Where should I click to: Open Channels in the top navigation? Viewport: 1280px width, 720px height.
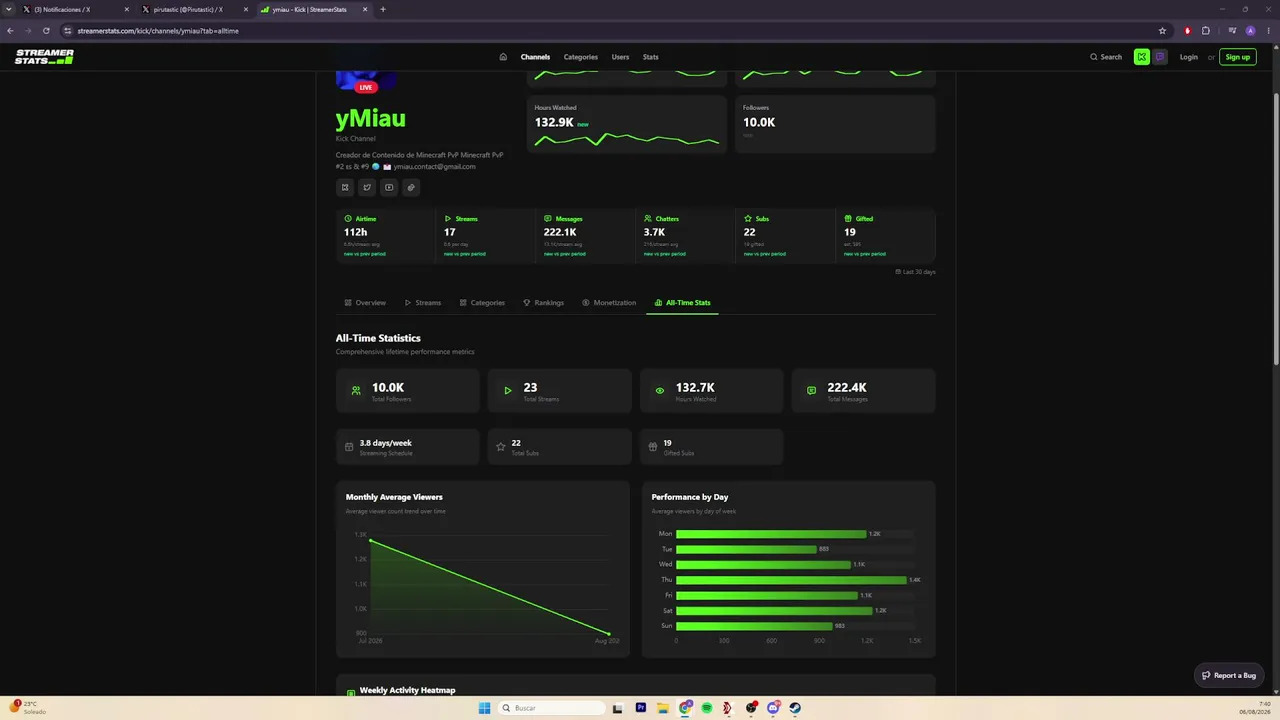[535, 57]
